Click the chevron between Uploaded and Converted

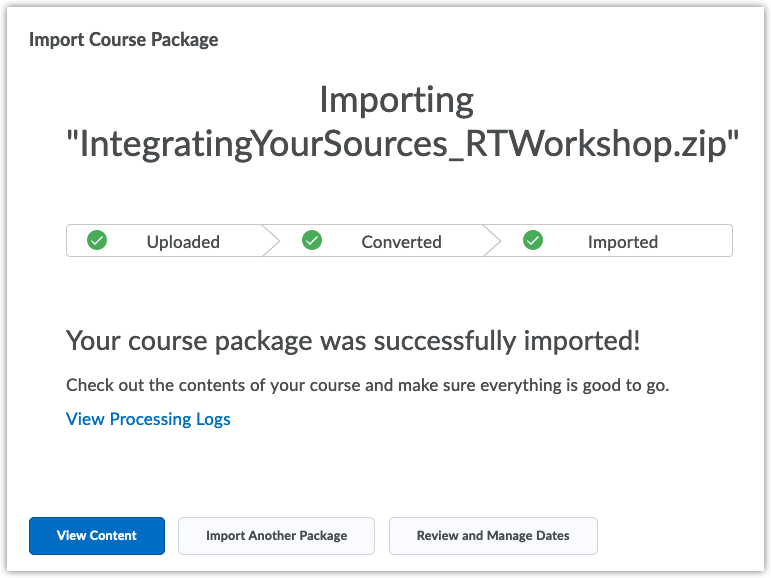click(271, 241)
